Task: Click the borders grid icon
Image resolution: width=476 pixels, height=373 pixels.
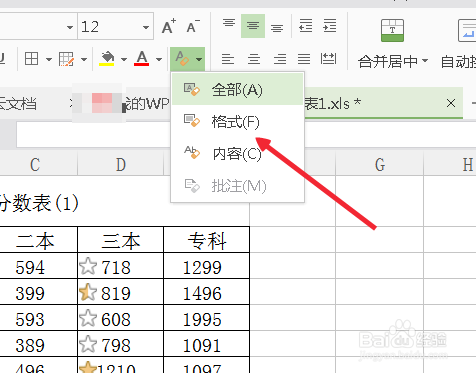Action: pos(31,59)
